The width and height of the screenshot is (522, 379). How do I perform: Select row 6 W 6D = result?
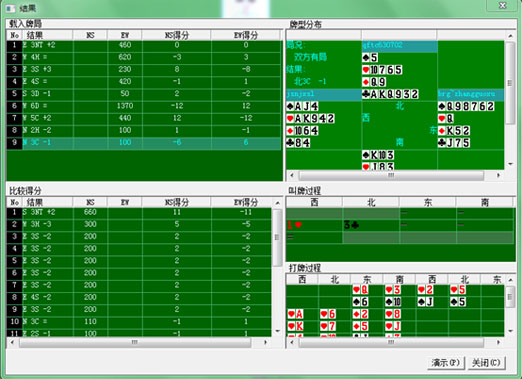pos(144,106)
